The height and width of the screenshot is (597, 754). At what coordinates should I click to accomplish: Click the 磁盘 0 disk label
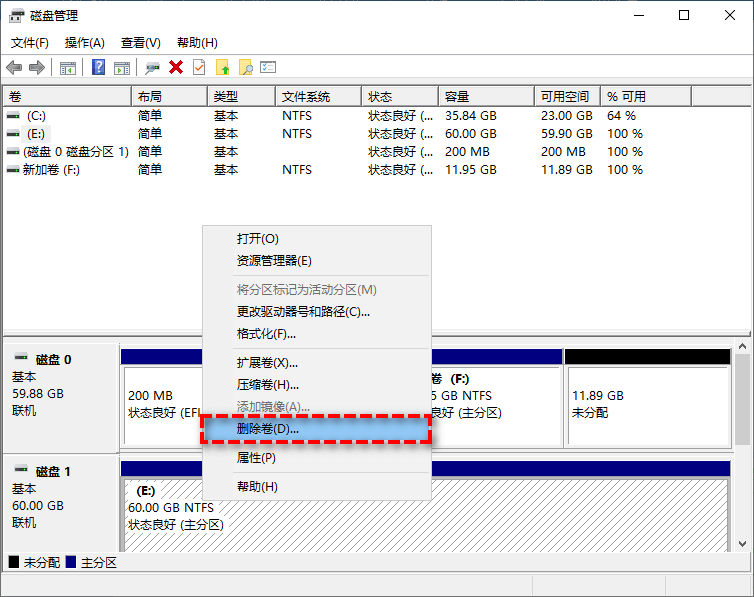click(x=53, y=360)
